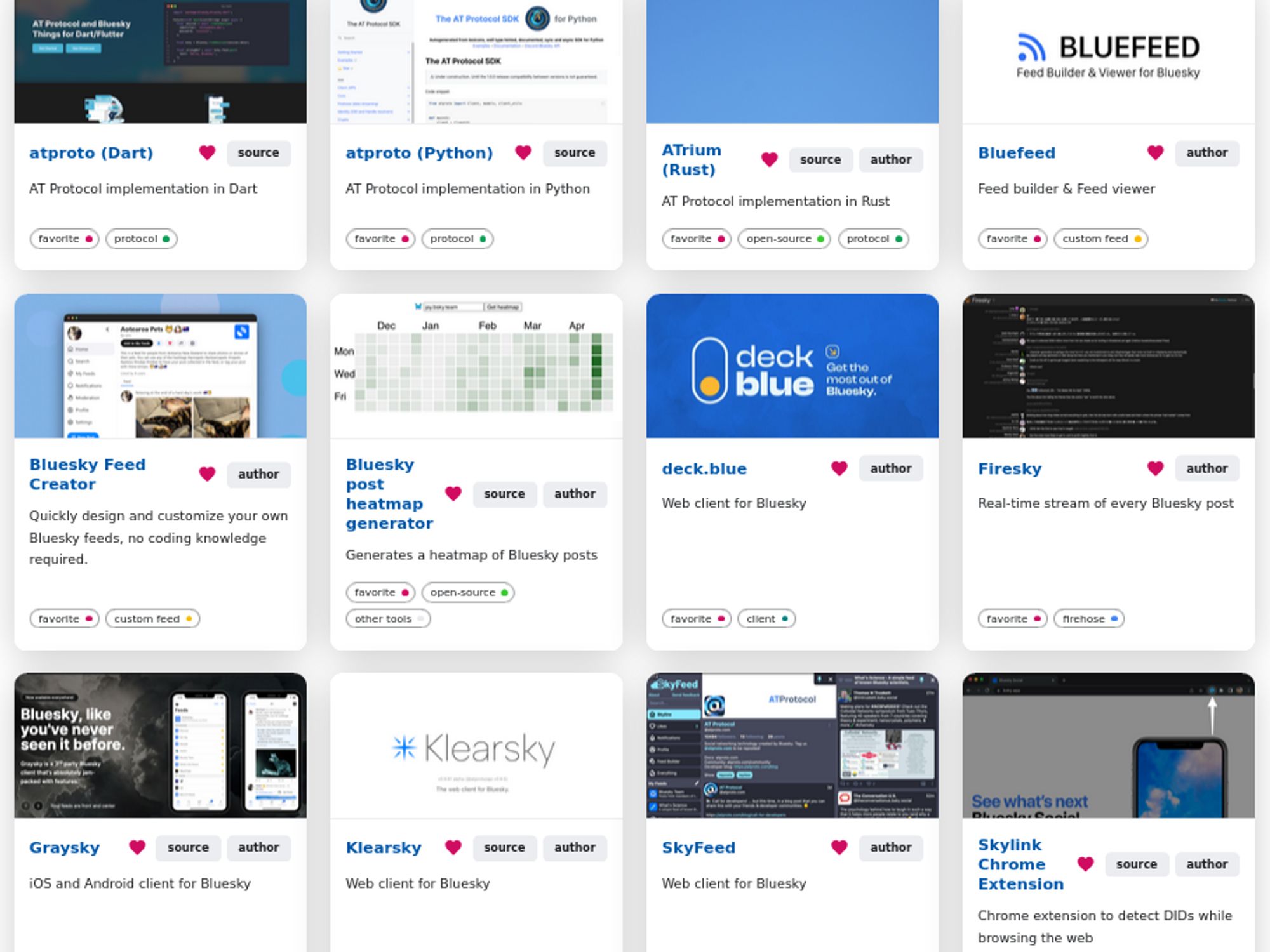Viewport: 1270px width, 952px height.
Task: Open source button on ATrium (Rust) card
Action: click(x=820, y=160)
